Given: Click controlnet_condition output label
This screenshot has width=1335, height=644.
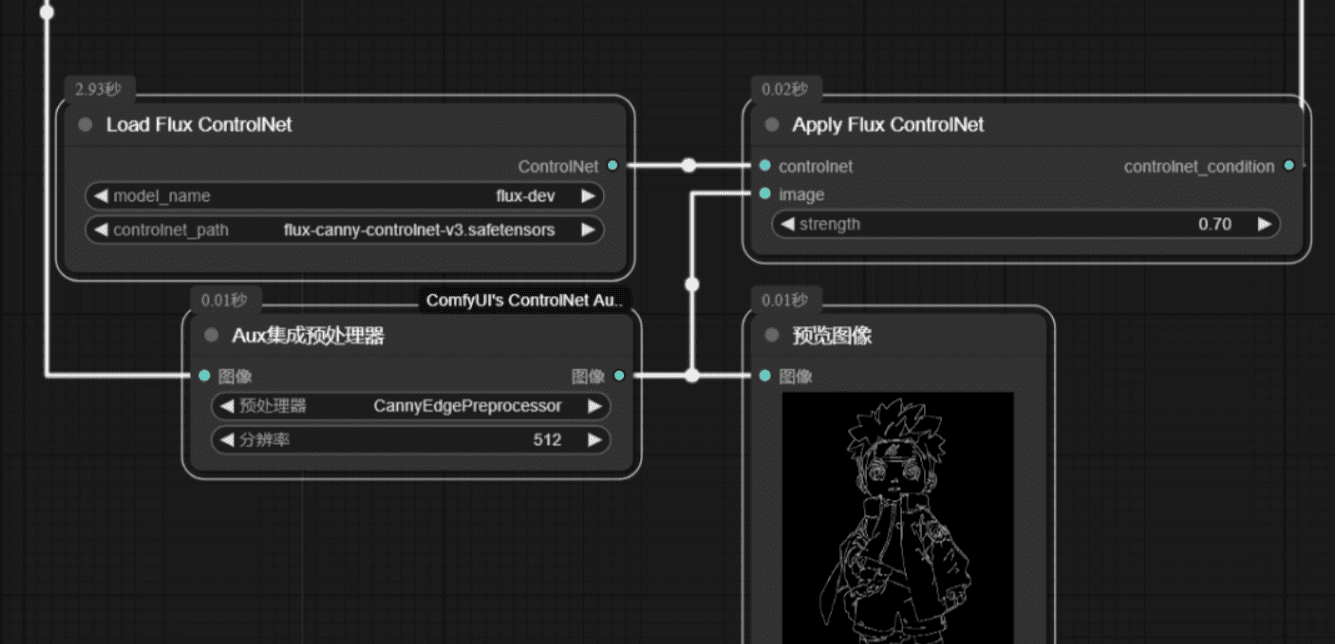Looking at the screenshot, I should tap(1199, 167).
